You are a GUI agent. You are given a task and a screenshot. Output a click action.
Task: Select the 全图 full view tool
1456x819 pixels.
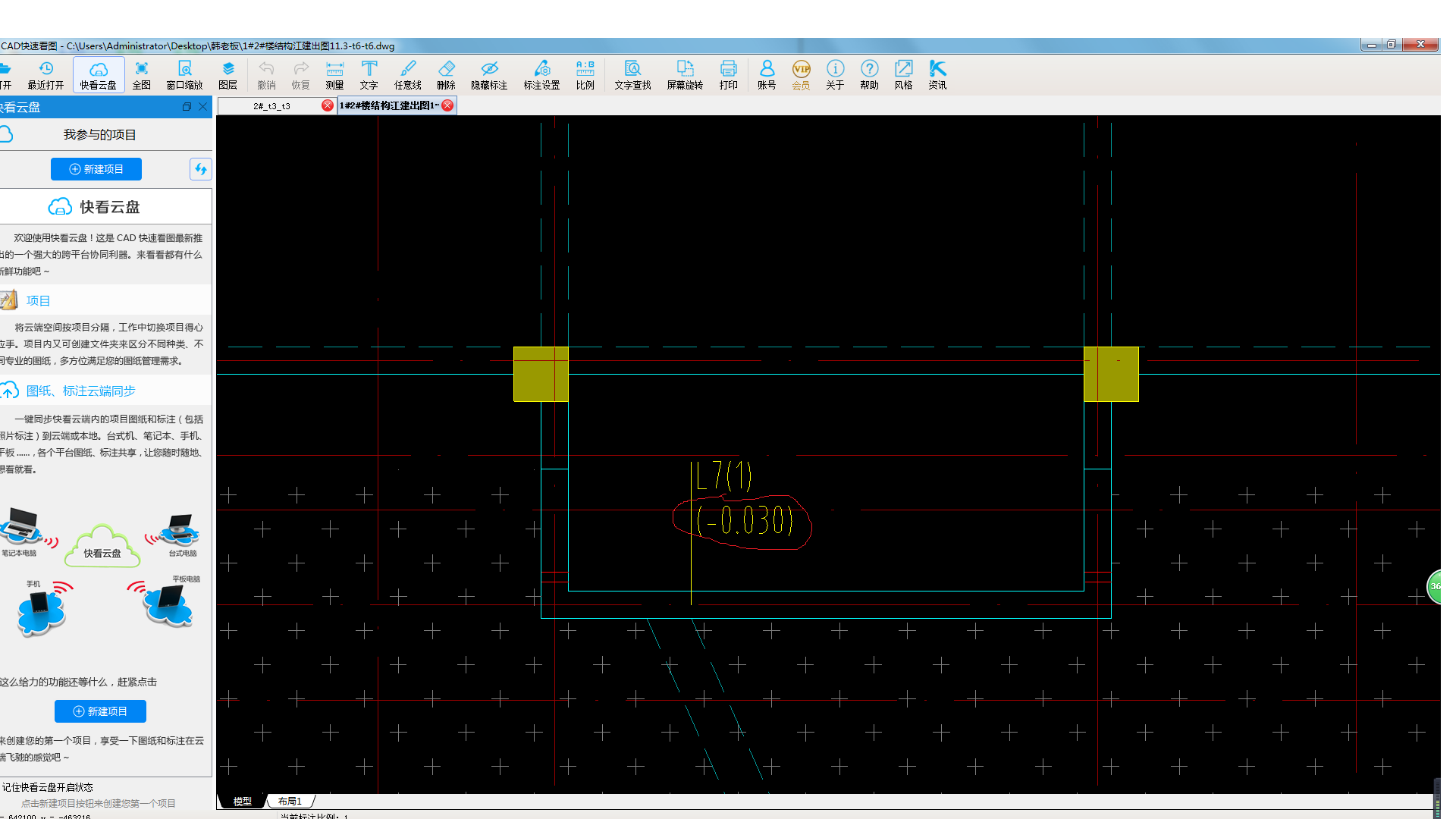142,75
